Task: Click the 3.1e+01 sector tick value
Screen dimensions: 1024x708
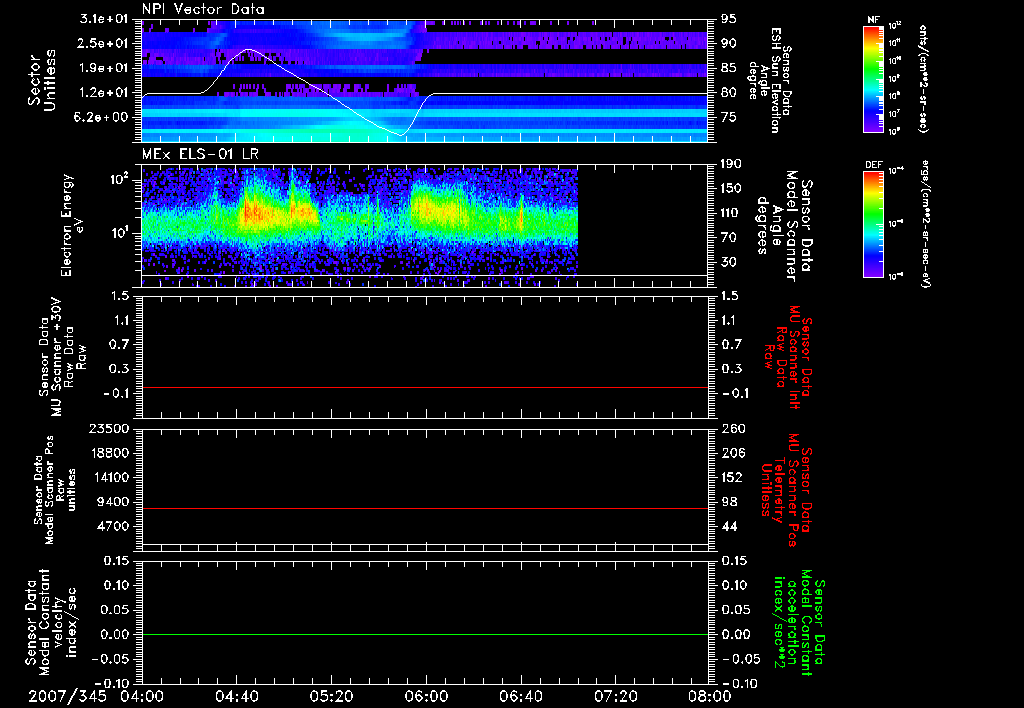Action: coord(103,19)
